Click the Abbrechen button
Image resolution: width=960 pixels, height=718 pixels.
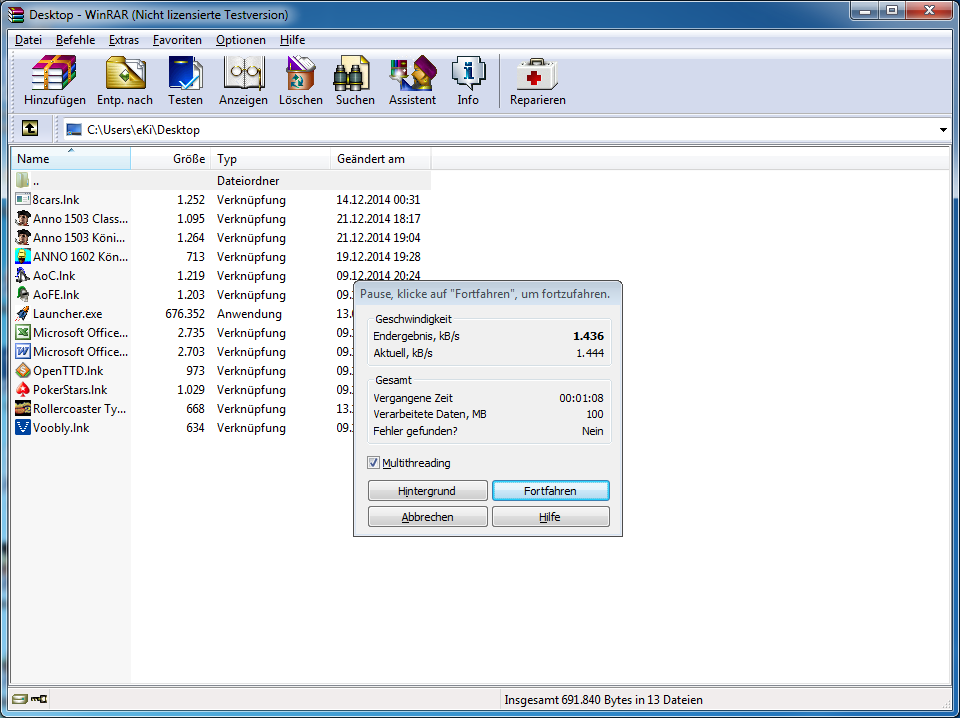[427, 517]
